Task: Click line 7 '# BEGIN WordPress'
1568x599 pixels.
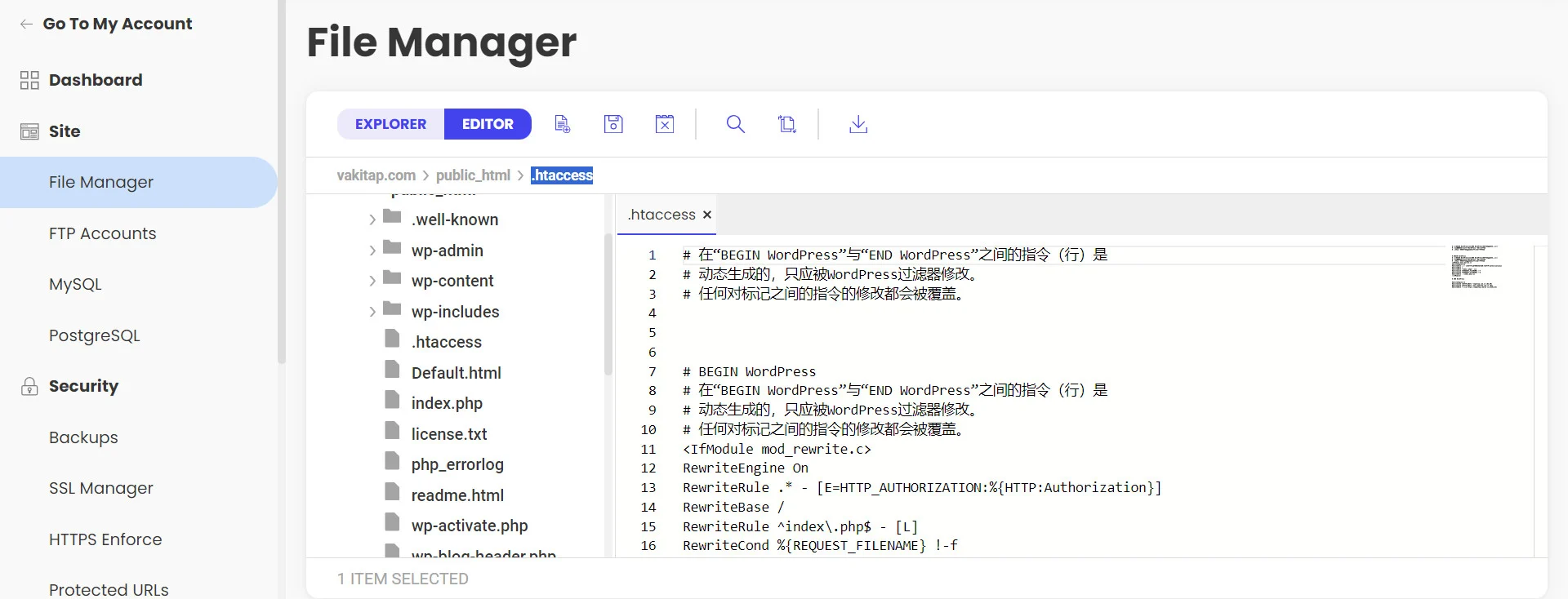Action: coord(749,371)
